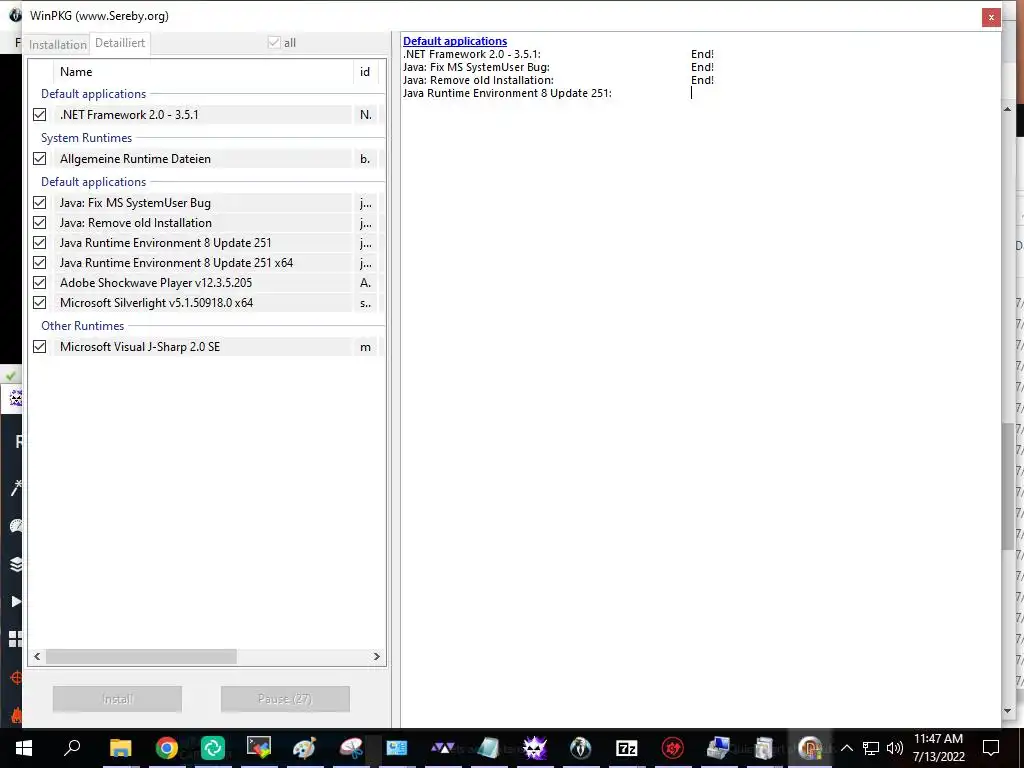
Task: Close the WinPKG window
Action: [991, 17]
